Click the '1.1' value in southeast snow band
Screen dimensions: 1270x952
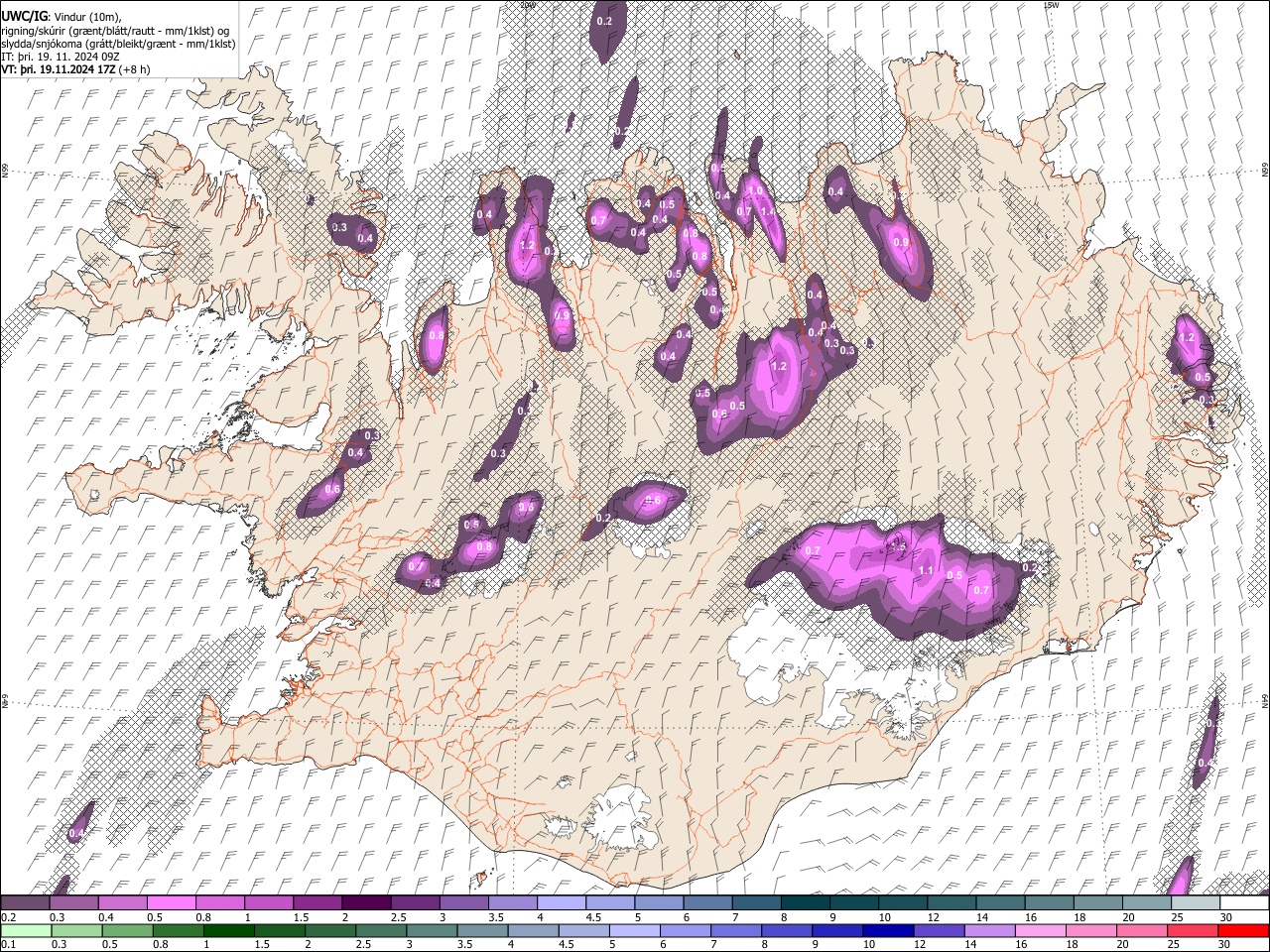(926, 571)
